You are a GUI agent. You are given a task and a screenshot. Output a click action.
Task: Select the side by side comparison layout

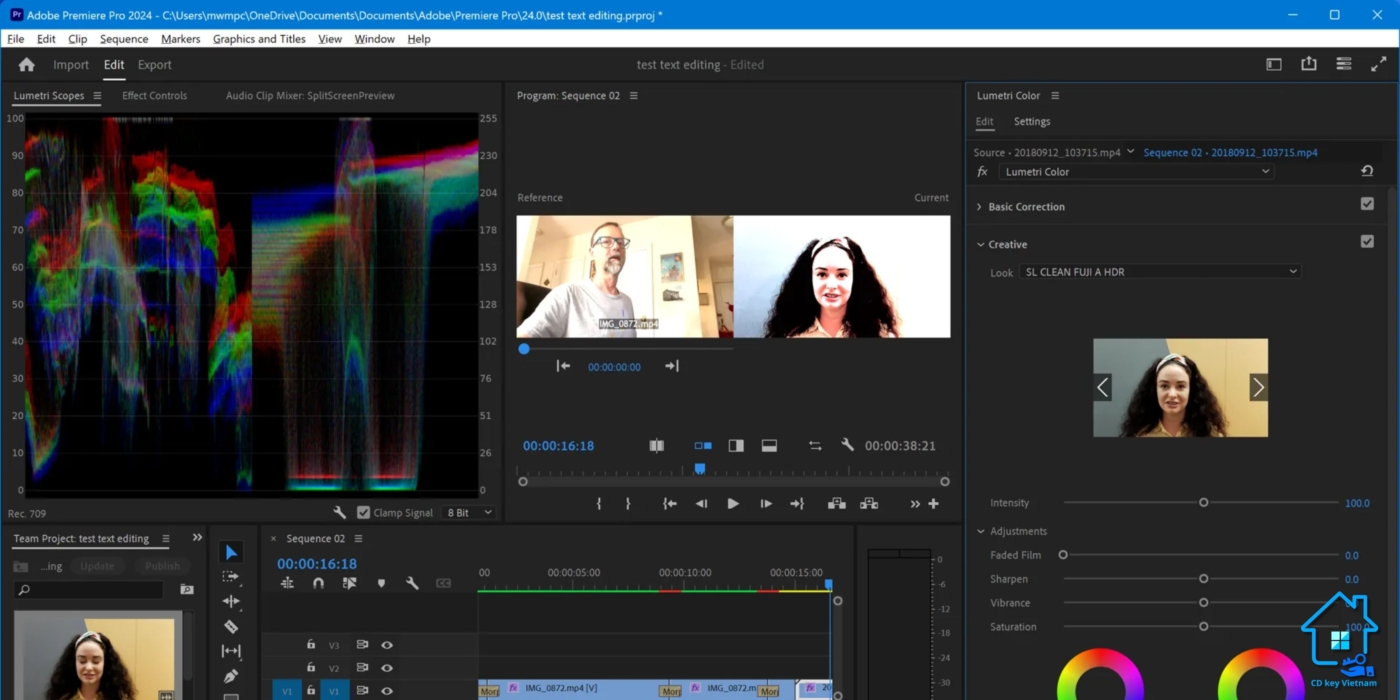703,446
